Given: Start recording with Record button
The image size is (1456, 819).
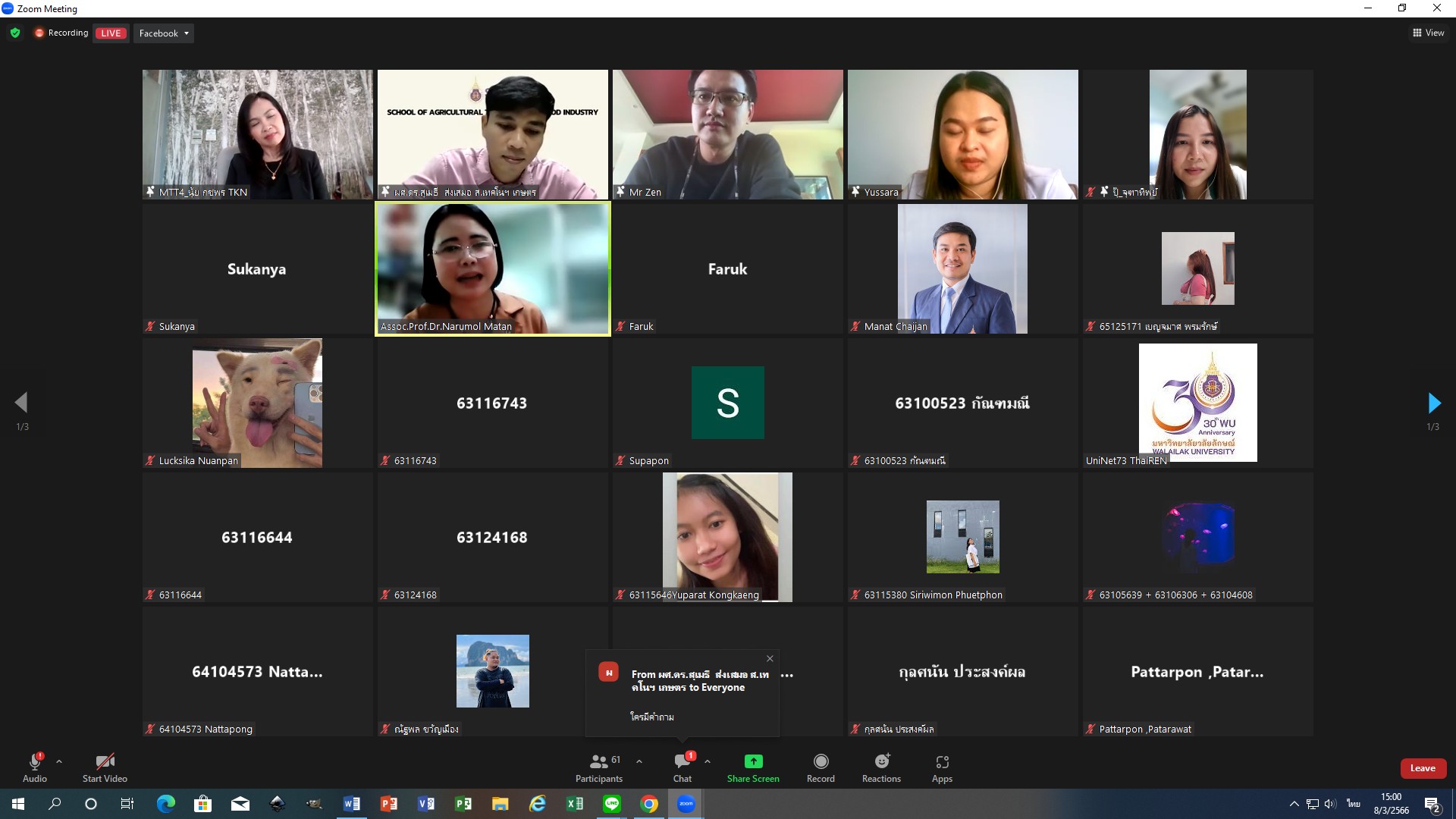Looking at the screenshot, I should 821,767.
